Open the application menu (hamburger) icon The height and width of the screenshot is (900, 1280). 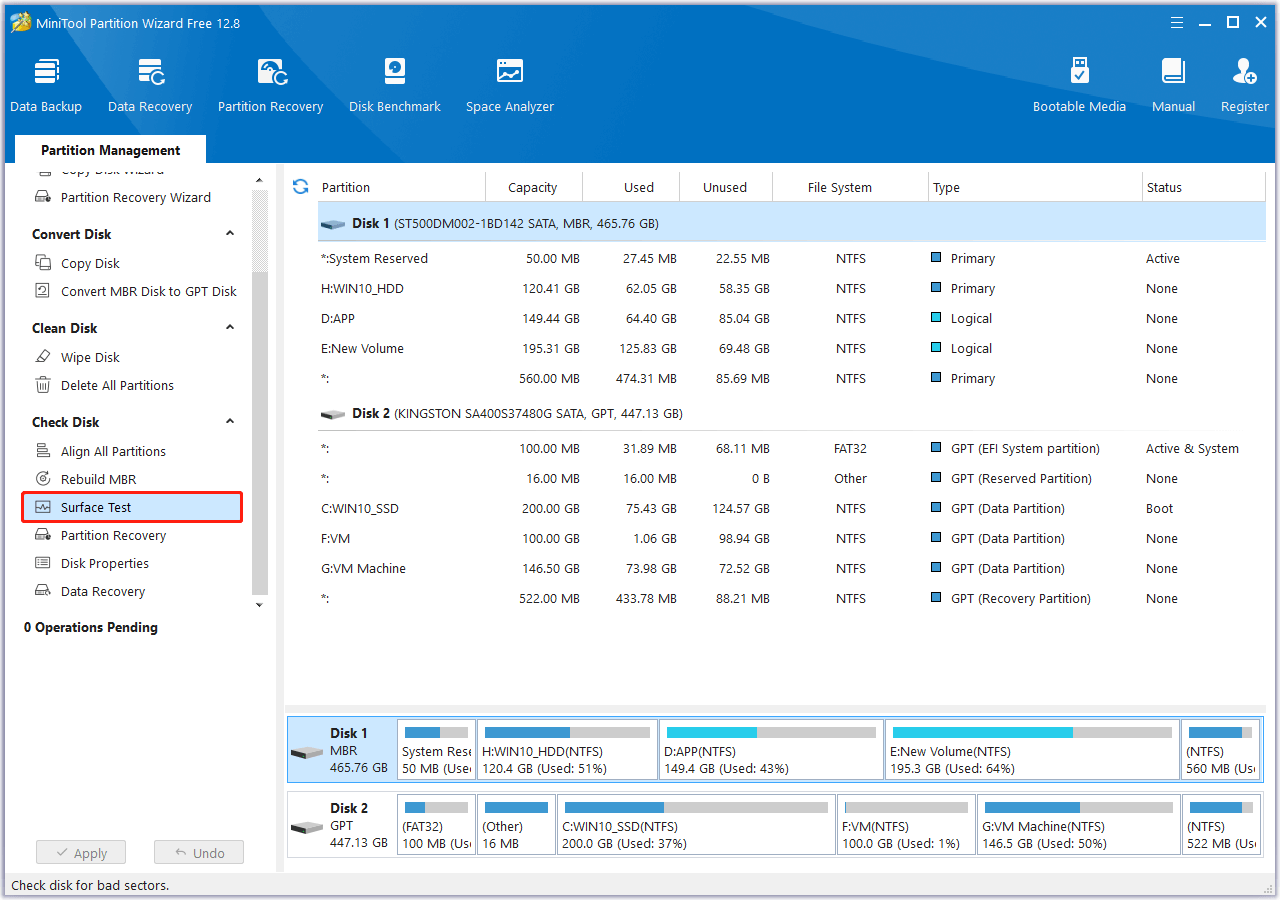pos(1176,22)
